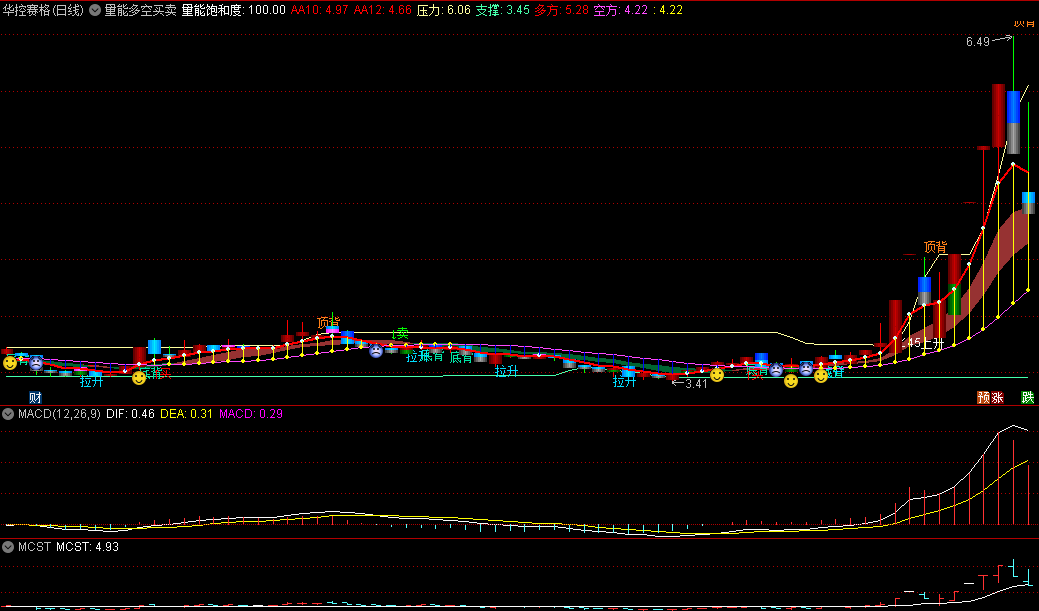The image size is (1039, 611).
Task: Click the AA12: 4.66 value
Action: coord(382,10)
